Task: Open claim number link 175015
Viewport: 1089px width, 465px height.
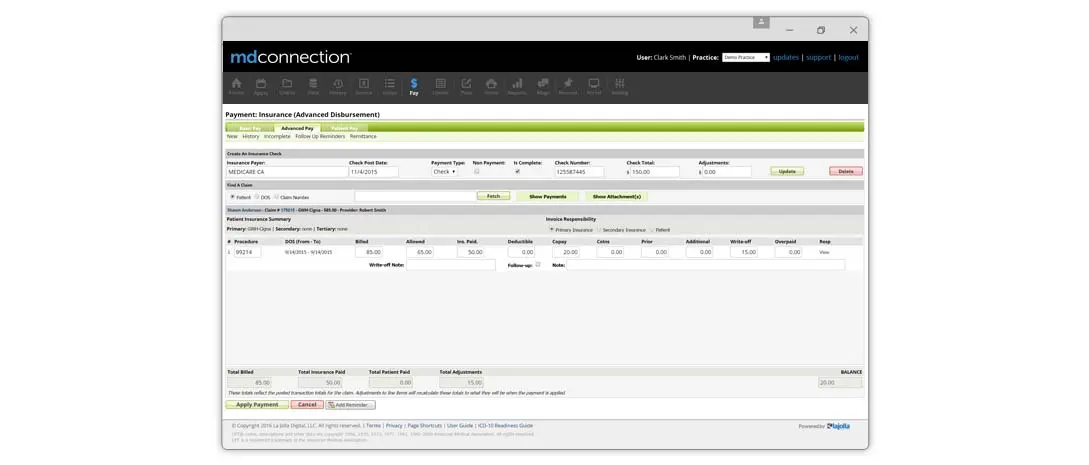Action: click(x=288, y=210)
